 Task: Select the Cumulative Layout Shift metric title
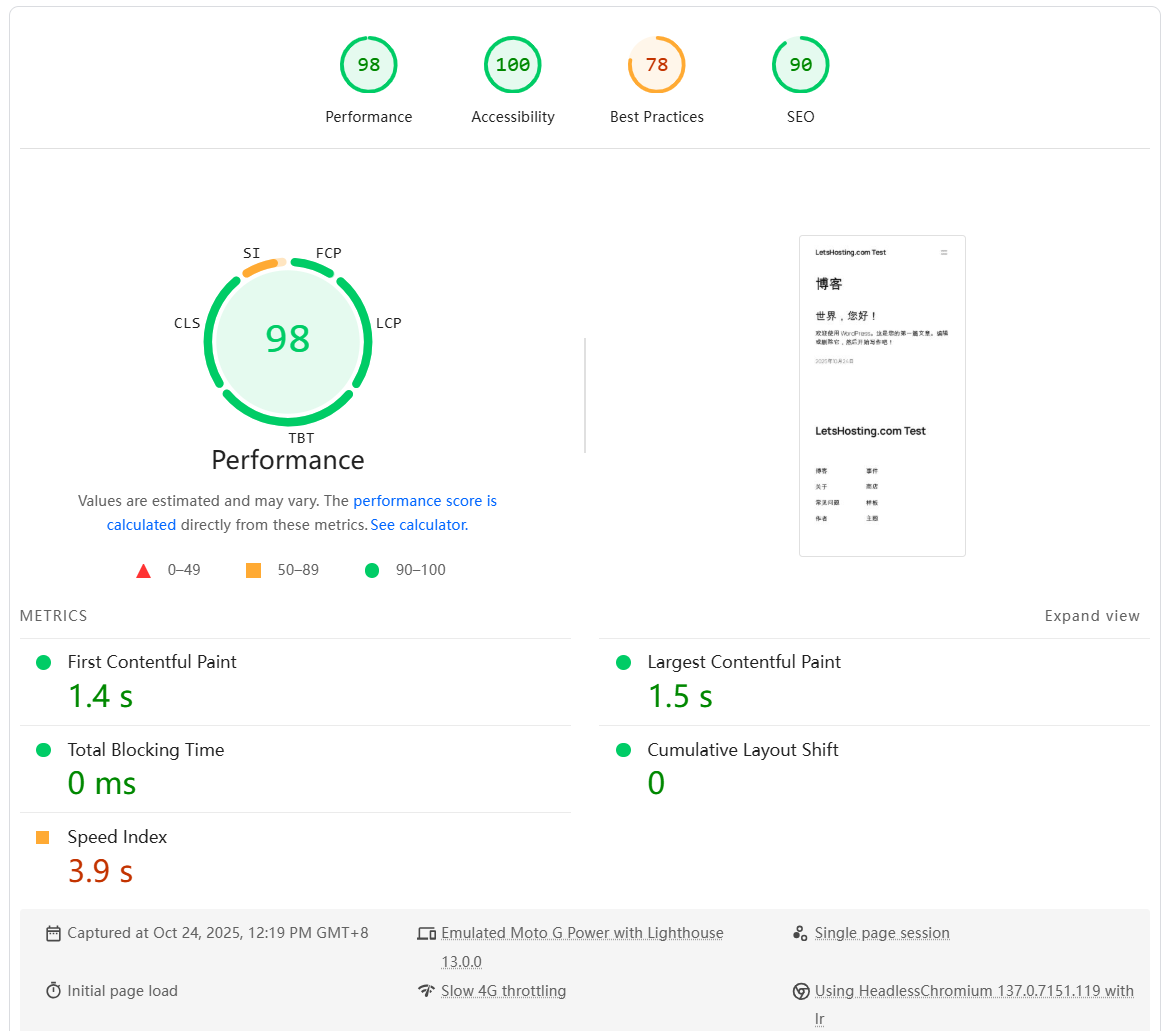pyautogui.click(x=742, y=750)
